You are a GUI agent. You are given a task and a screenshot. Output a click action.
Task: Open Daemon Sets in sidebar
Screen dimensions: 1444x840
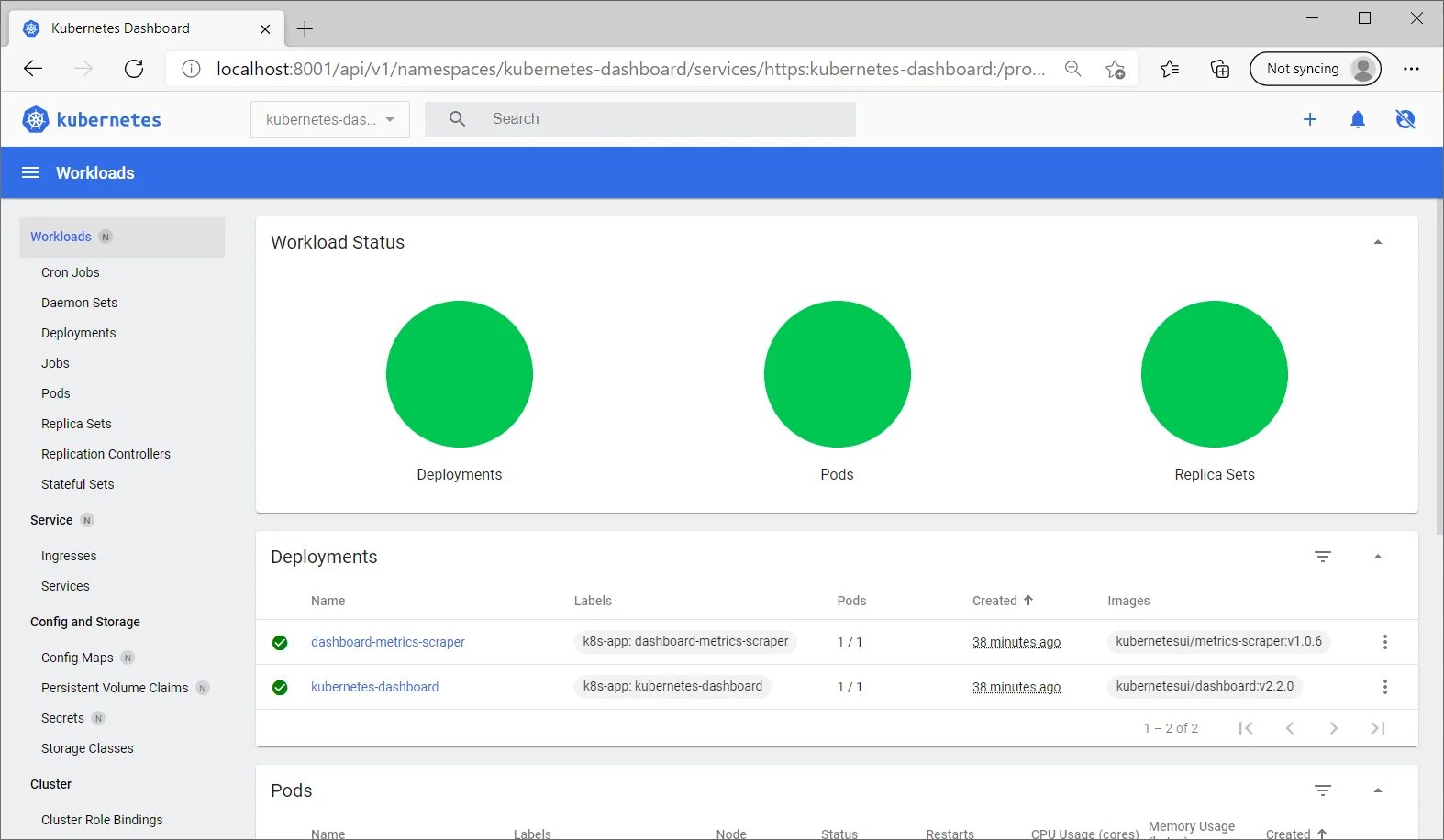click(79, 303)
